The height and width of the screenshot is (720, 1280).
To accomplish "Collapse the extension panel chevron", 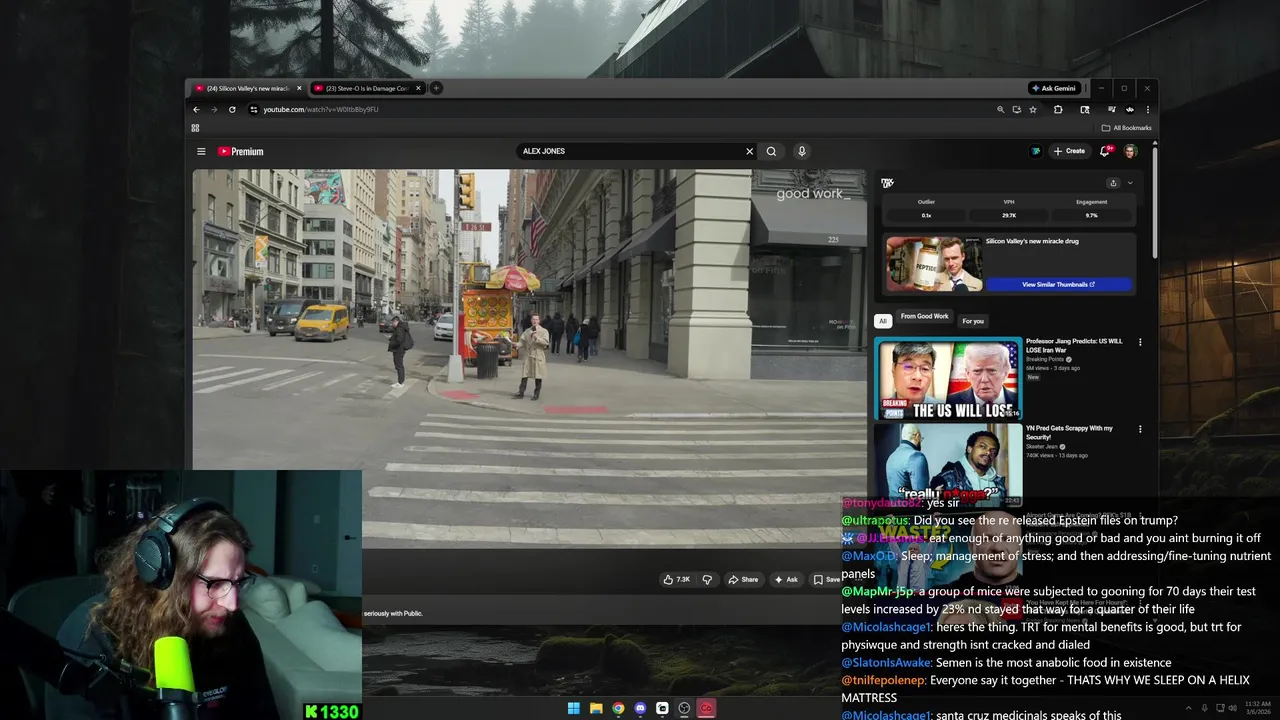I will point(1130,183).
